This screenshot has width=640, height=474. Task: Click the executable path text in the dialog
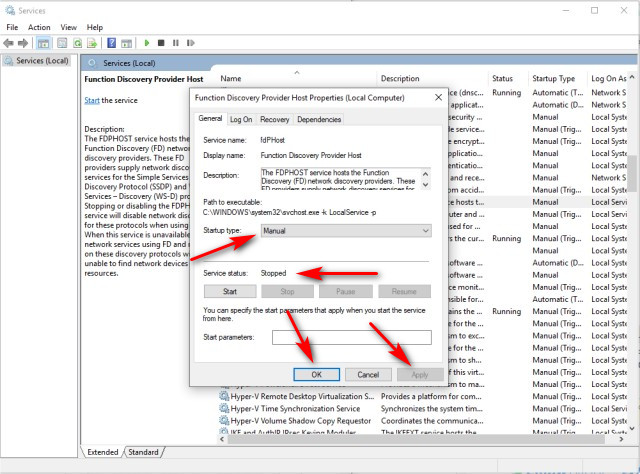pos(289,212)
